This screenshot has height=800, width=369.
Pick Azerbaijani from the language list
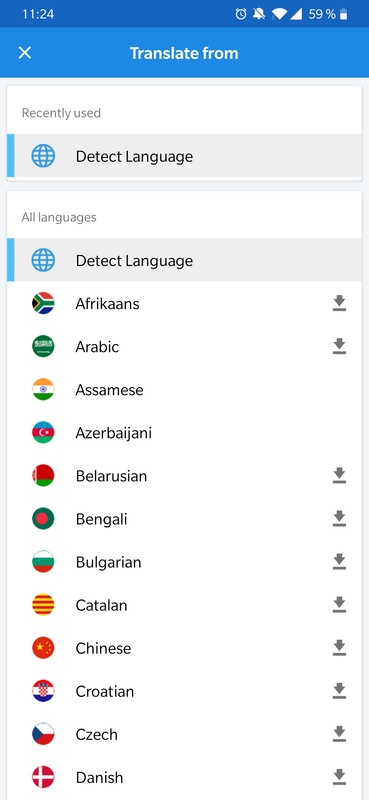tap(184, 433)
